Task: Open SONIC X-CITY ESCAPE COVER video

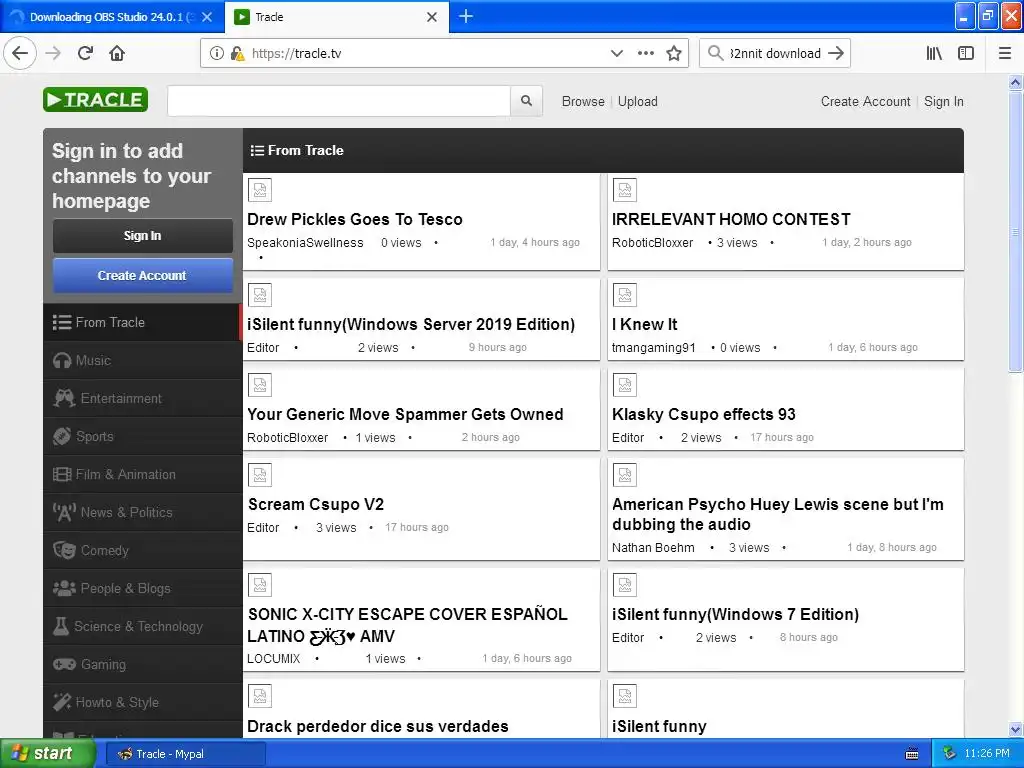Action: [408, 625]
